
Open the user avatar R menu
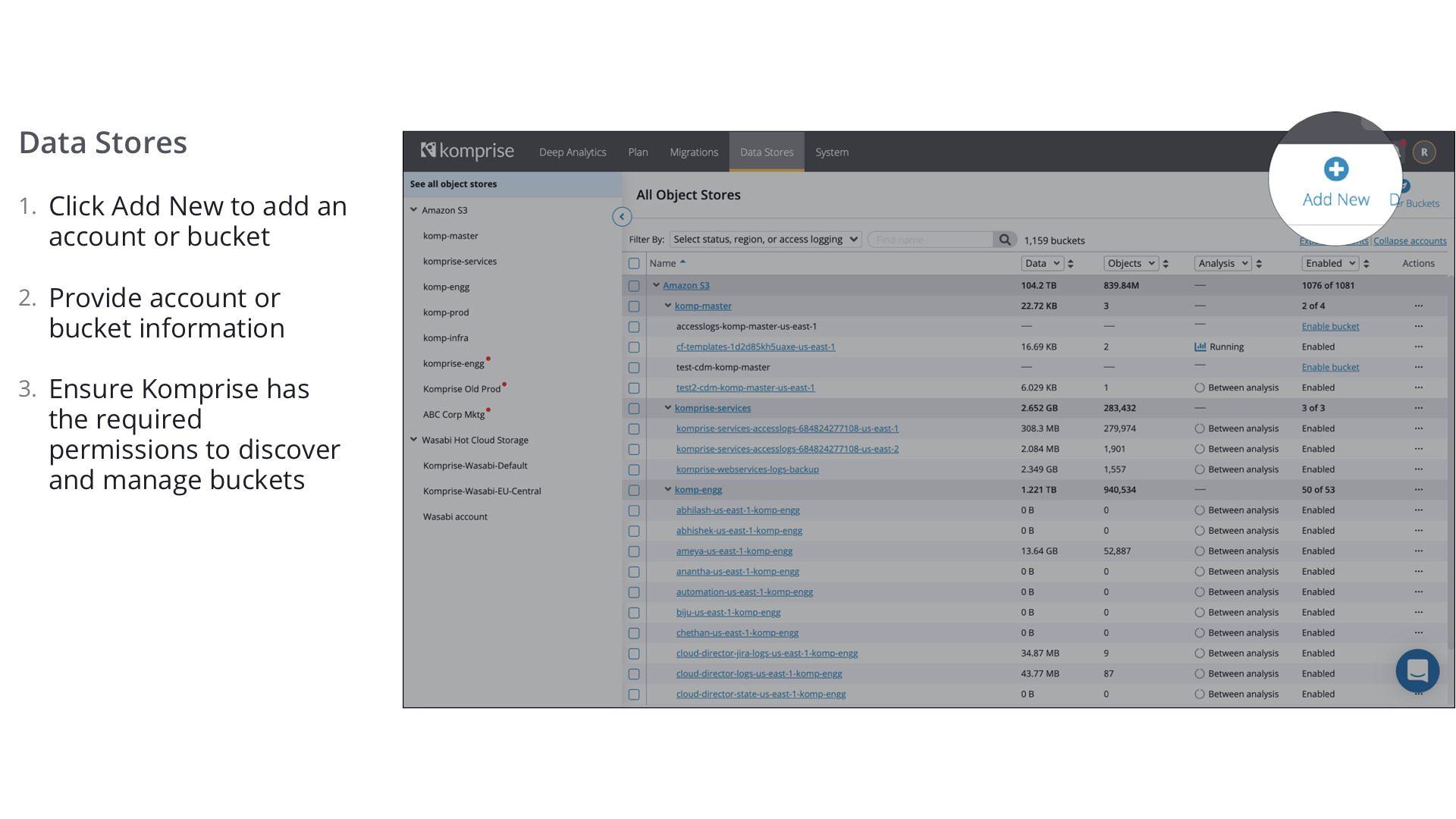click(1424, 152)
